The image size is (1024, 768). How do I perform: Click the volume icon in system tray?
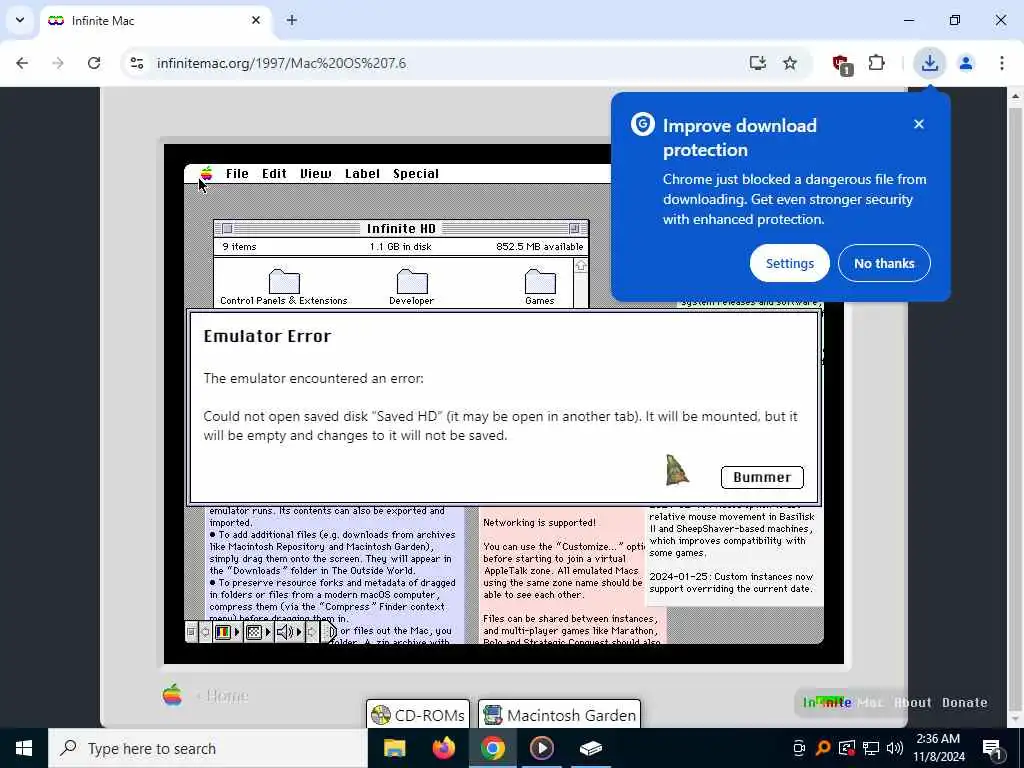(x=895, y=748)
